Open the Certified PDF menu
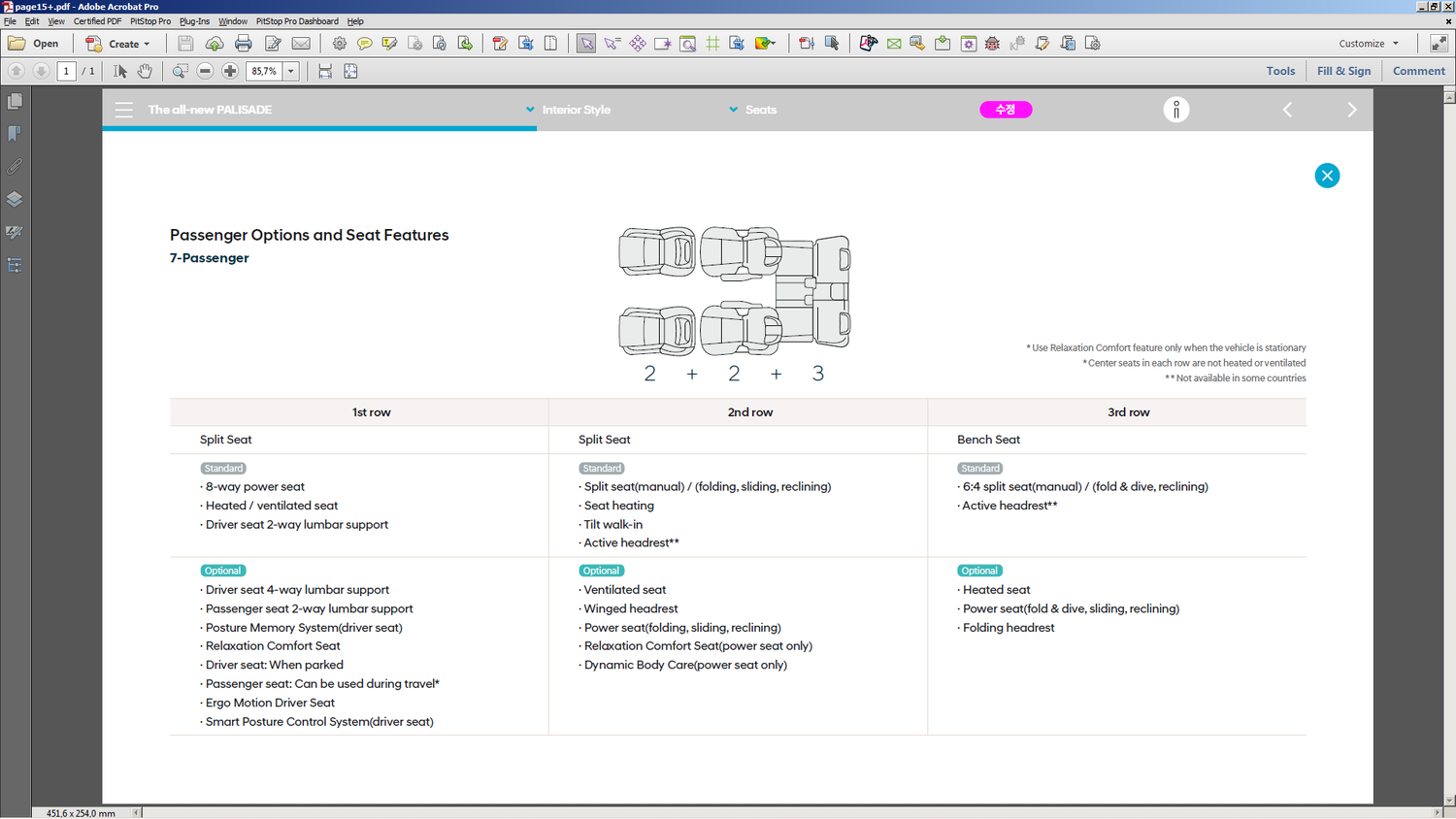The image size is (1456, 819). click(x=97, y=21)
